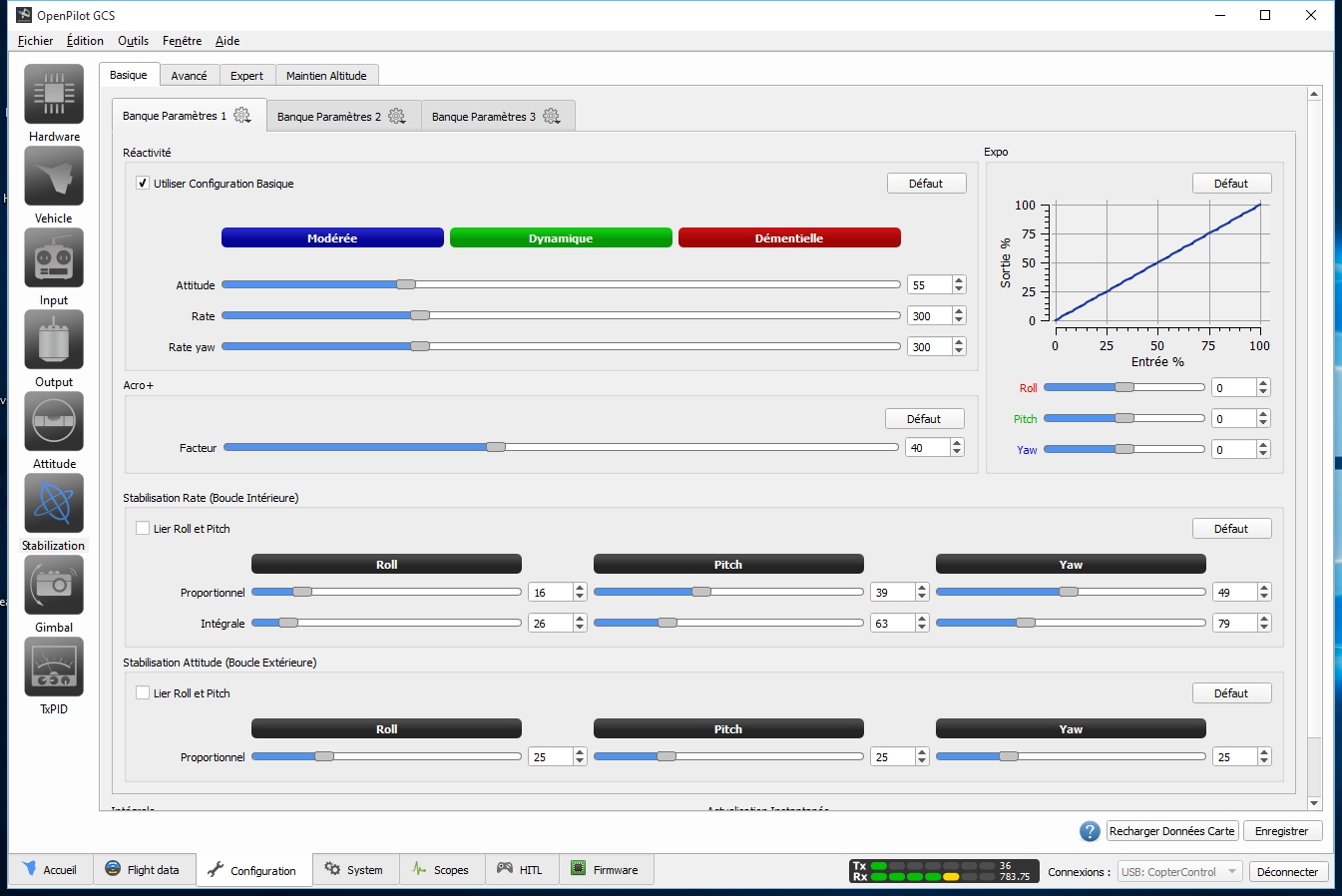The image size is (1342, 896).
Task: Open the Accueil workspace tab
Action: click(50, 870)
